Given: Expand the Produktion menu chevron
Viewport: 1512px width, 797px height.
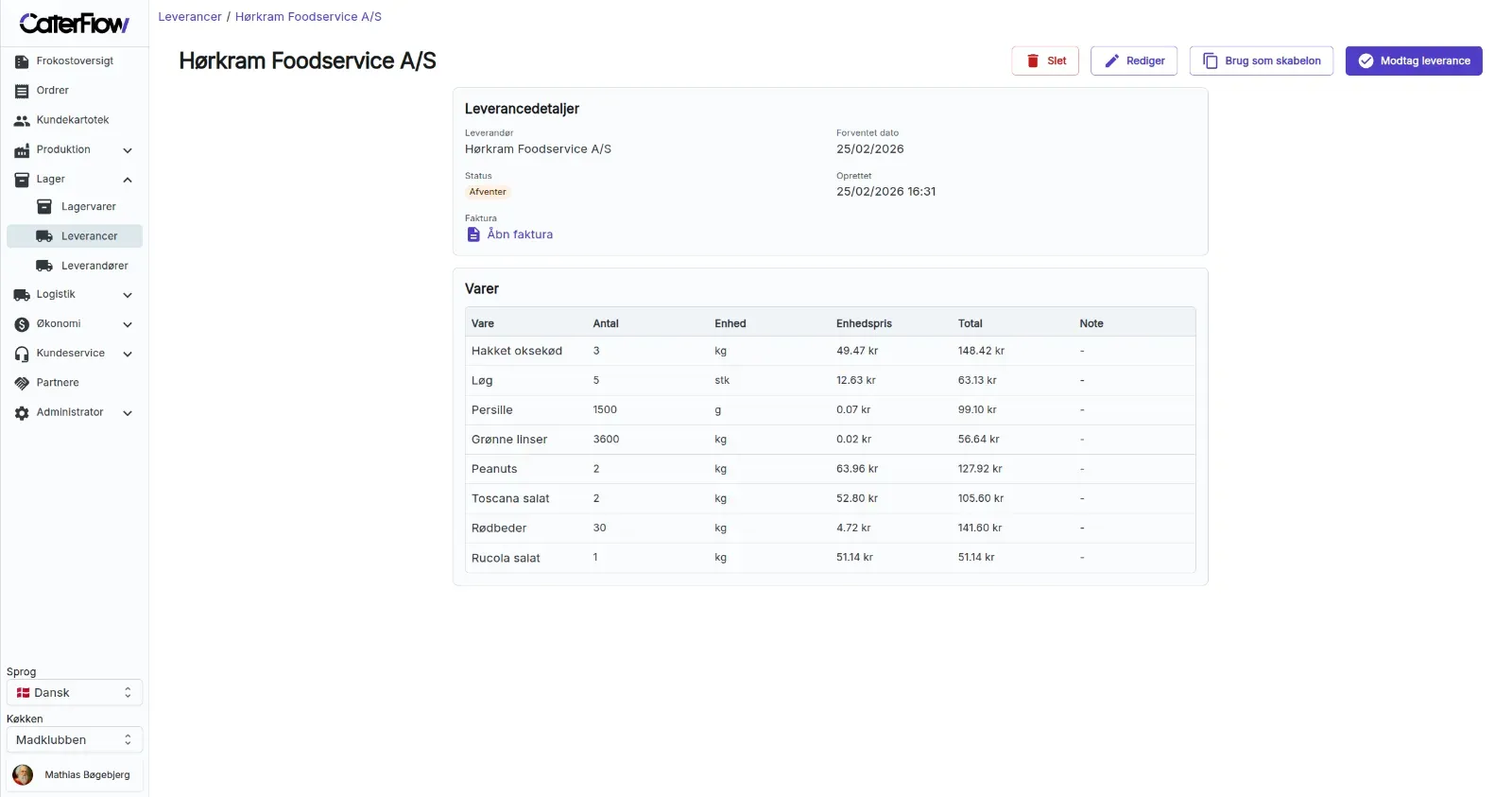Looking at the screenshot, I should pyautogui.click(x=128, y=150).
